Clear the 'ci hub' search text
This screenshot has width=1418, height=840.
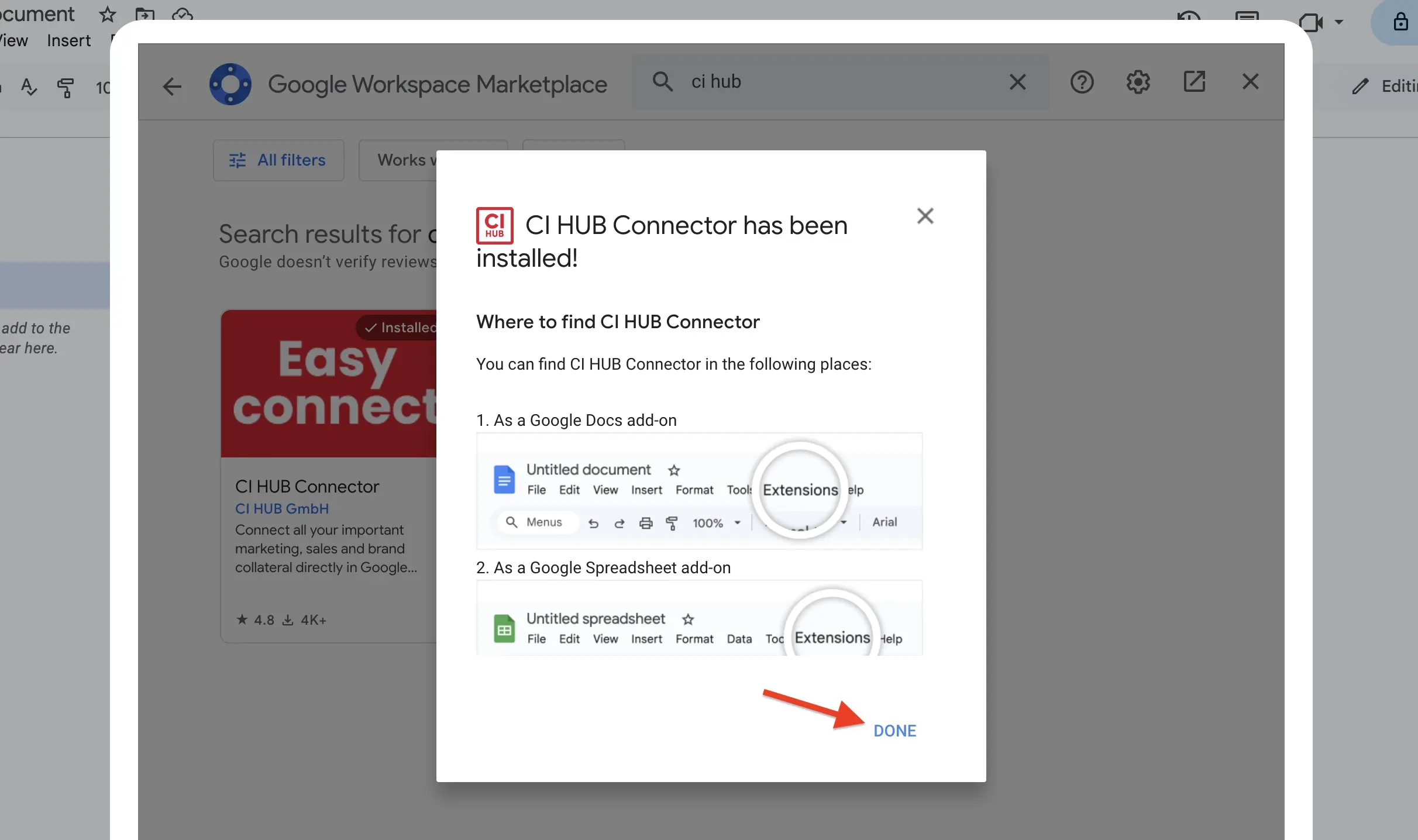[x=1018, y=82]
